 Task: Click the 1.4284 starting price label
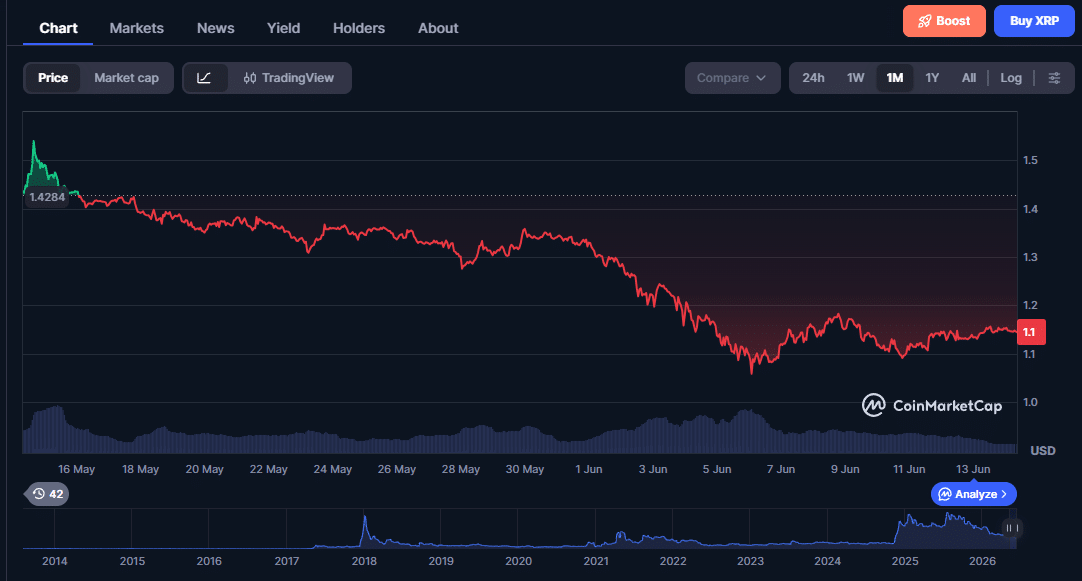(47, 197)
